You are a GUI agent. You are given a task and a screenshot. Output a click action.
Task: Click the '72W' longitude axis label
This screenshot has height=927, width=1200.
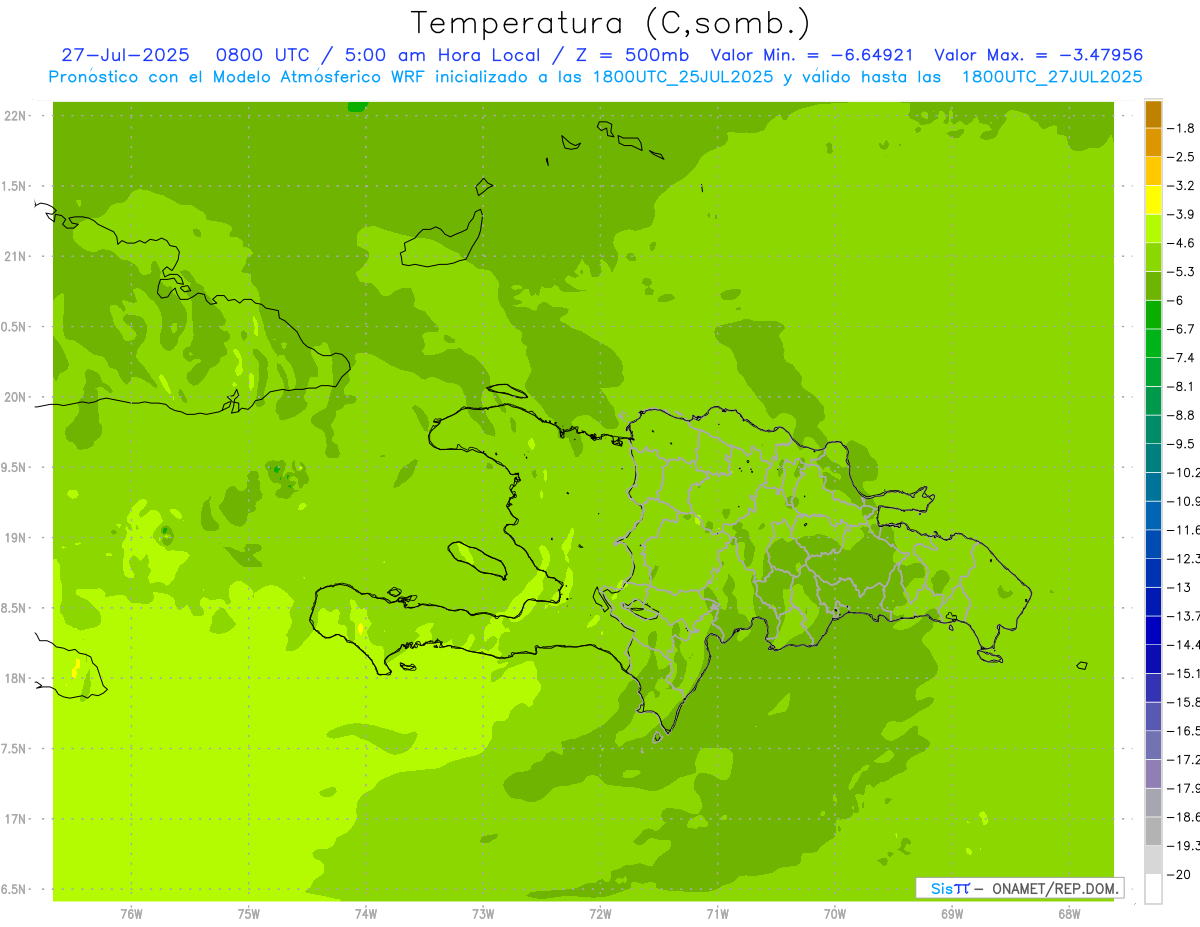(601, 913)
